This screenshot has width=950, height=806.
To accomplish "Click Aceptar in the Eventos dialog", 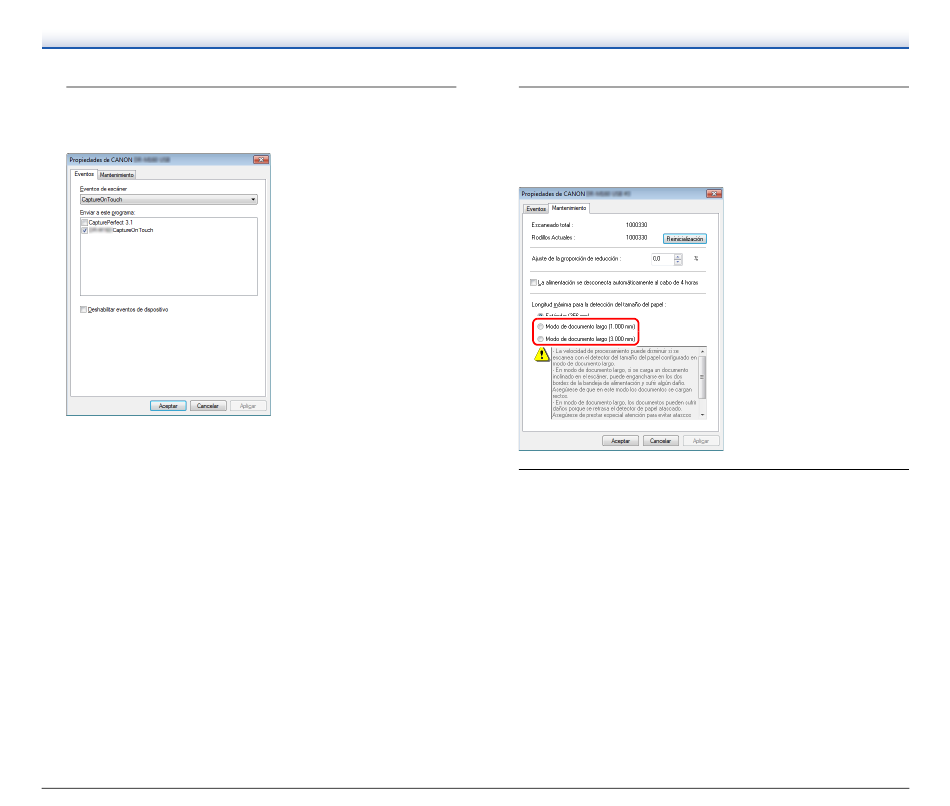I will [168, 406].
